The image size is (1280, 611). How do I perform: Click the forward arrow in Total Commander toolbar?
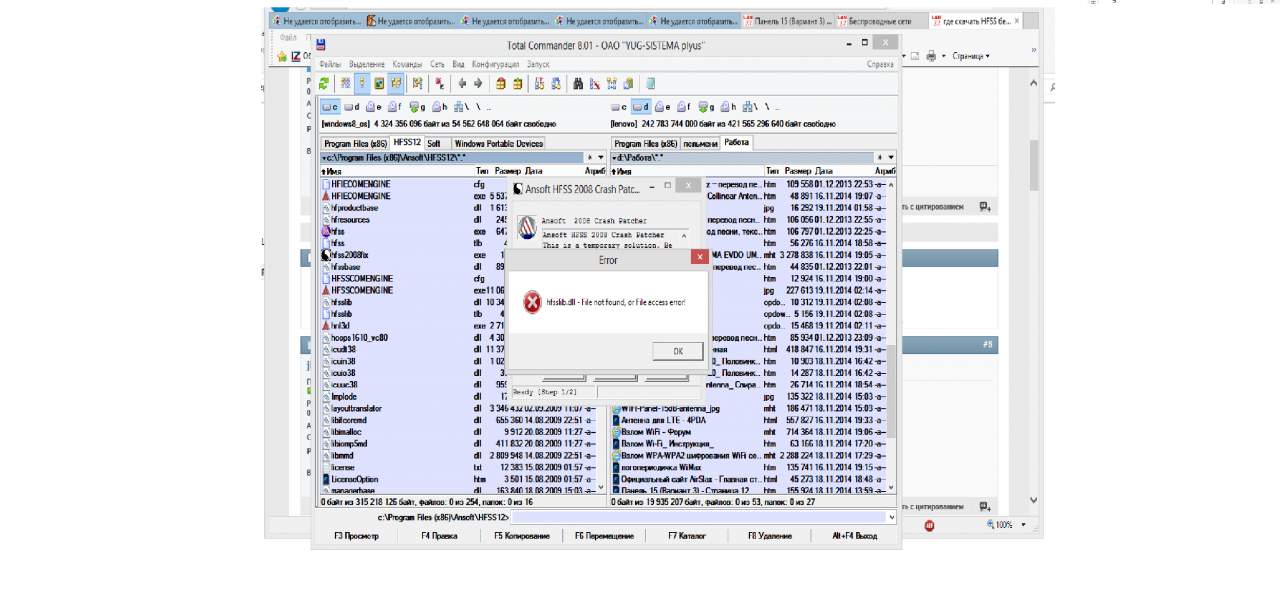pyautogui.click(x=478, y=84)
